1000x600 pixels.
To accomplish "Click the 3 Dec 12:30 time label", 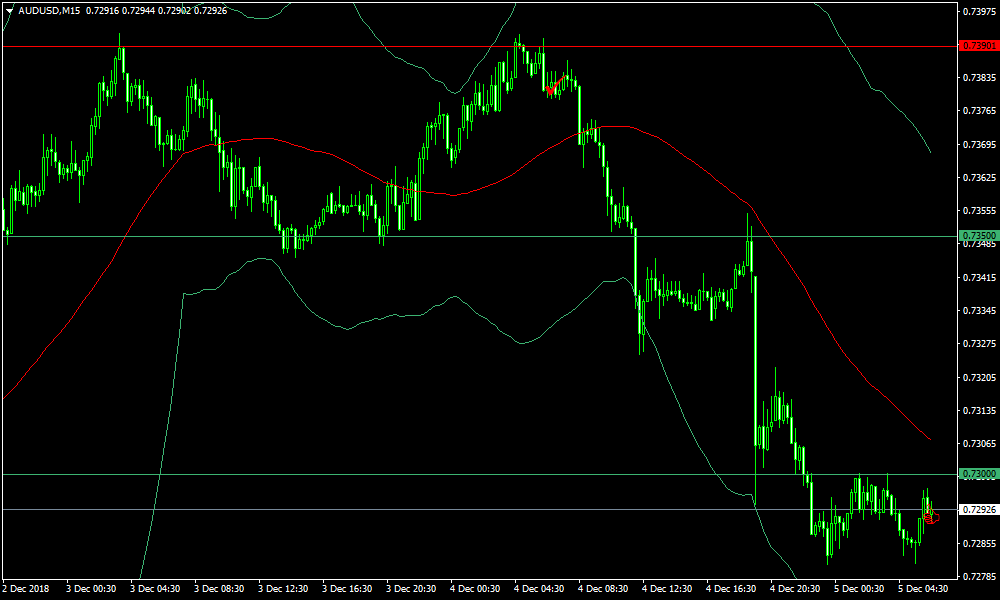I will tap(283, 589).
